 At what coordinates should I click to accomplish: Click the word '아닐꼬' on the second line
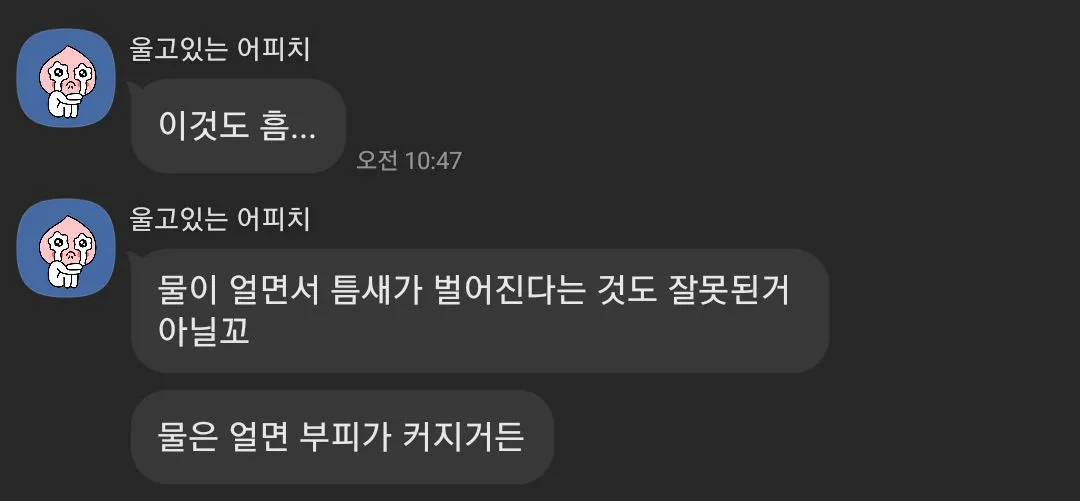[x=204, y=332]
